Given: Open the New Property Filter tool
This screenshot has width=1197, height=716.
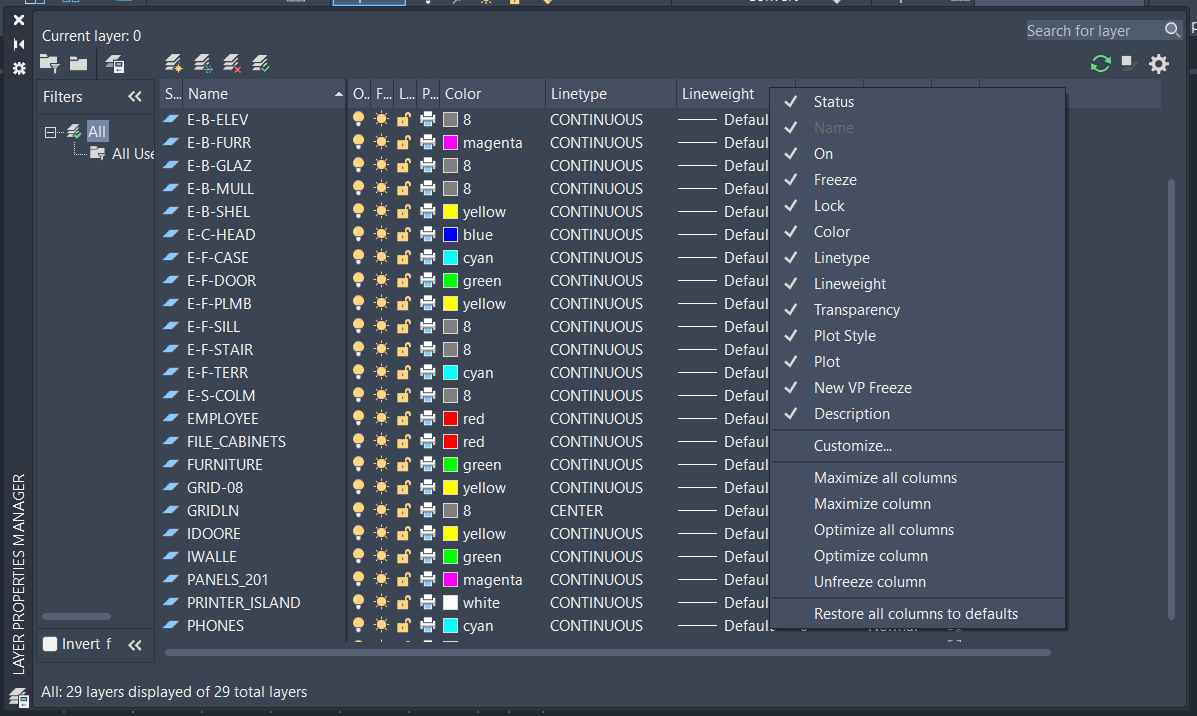Looking at the screenshot, I should [50, 64].
